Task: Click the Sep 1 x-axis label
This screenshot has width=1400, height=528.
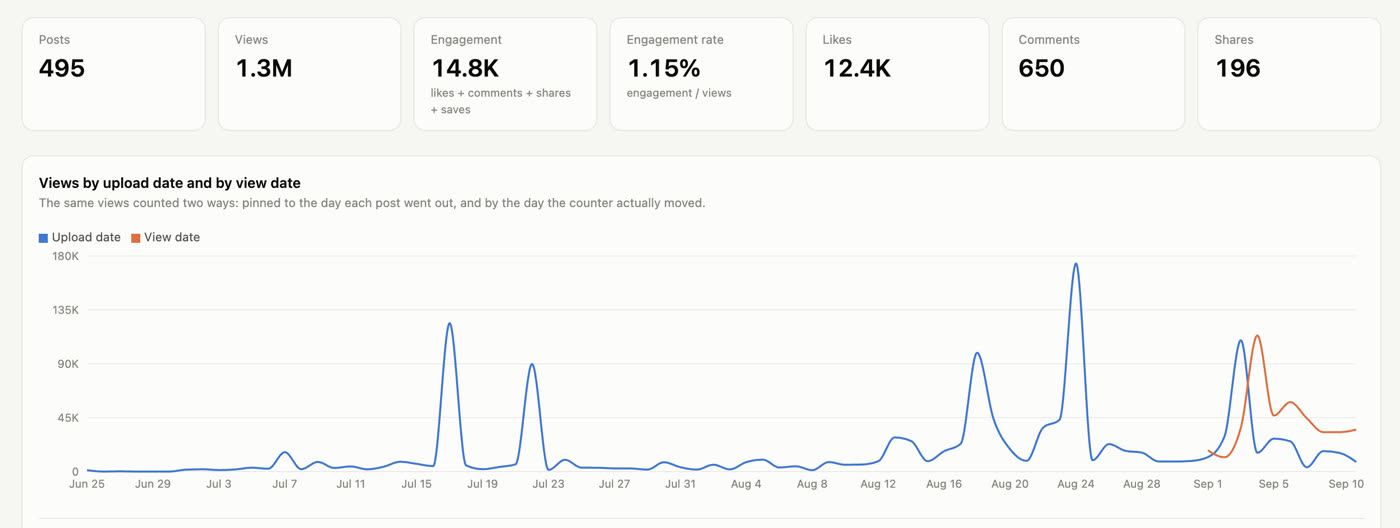Action: (x=1208, y=484)
